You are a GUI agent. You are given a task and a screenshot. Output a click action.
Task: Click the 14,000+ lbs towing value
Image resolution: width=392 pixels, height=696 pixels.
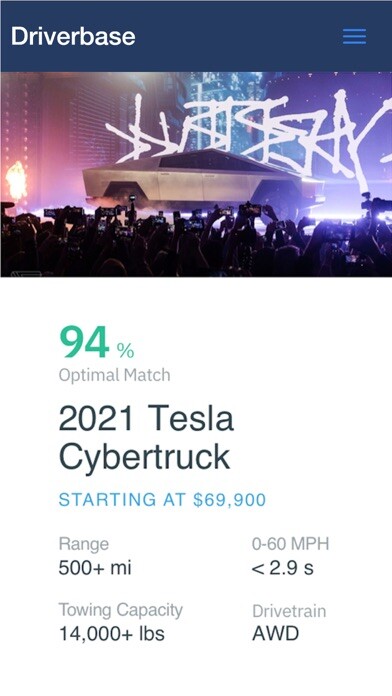(x=112, y=634)
